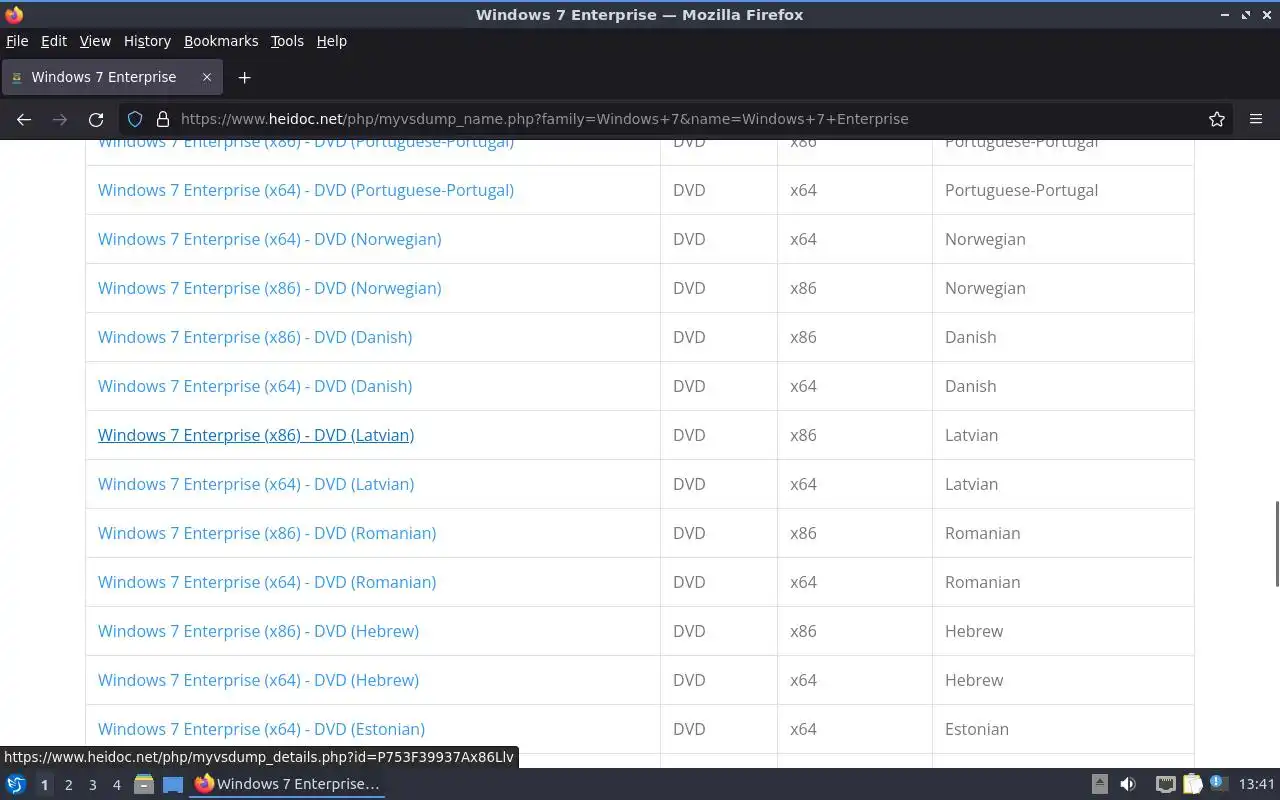Open Windows 7 Enterprise (x86) Hebrew link
Image resolution: width=1280 pixels, height=800 pixels.
[x=258, y=631]
